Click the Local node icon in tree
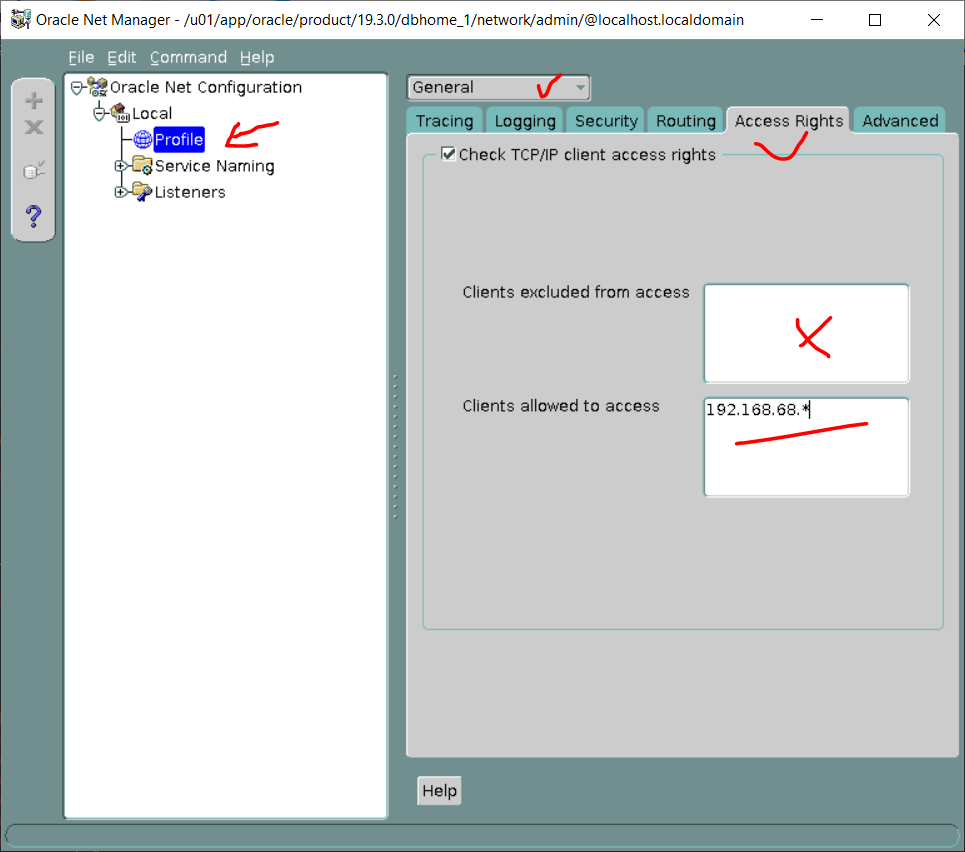The height and width of the screenshot is (852, 965). [119, 114]
